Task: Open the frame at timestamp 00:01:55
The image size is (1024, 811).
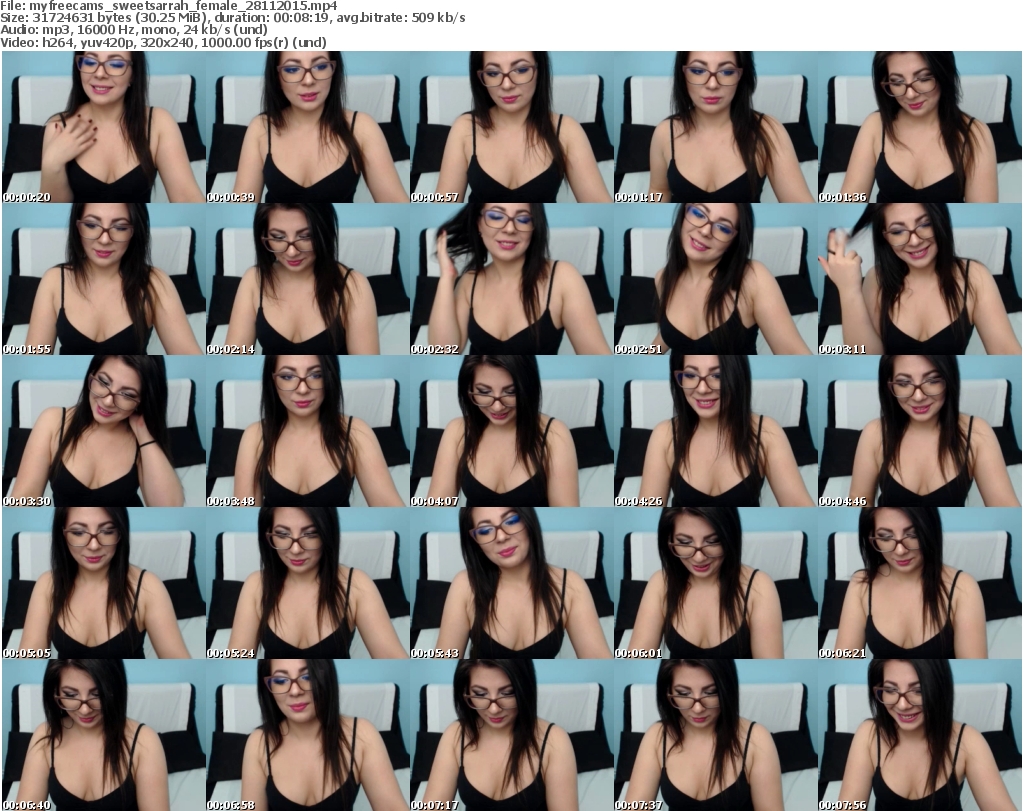Action: 103,279
